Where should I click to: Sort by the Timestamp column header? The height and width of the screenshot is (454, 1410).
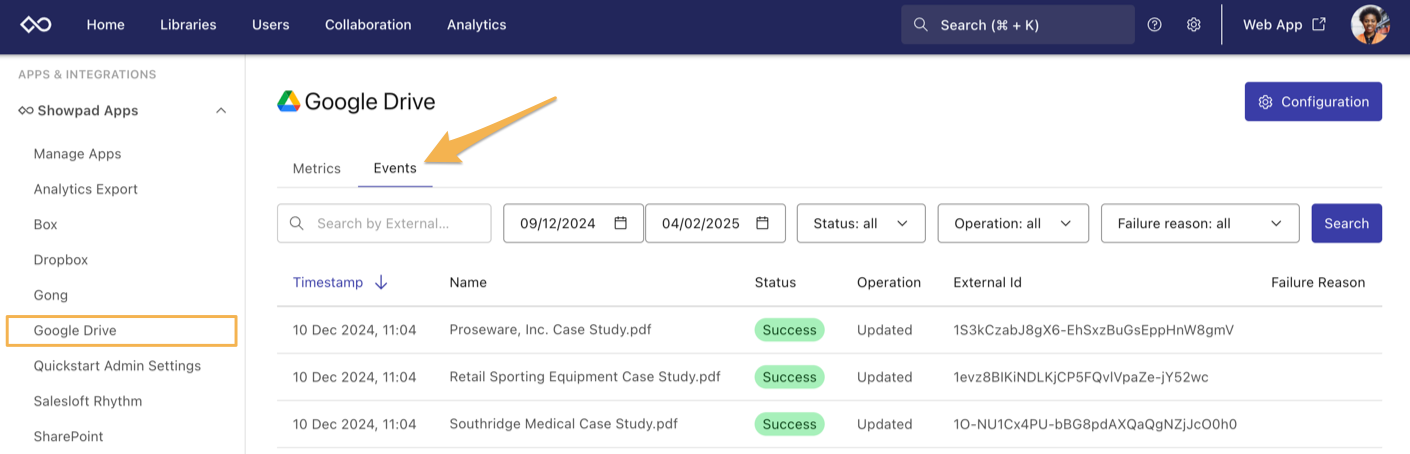pyautogui.click(x=328, y=282)
